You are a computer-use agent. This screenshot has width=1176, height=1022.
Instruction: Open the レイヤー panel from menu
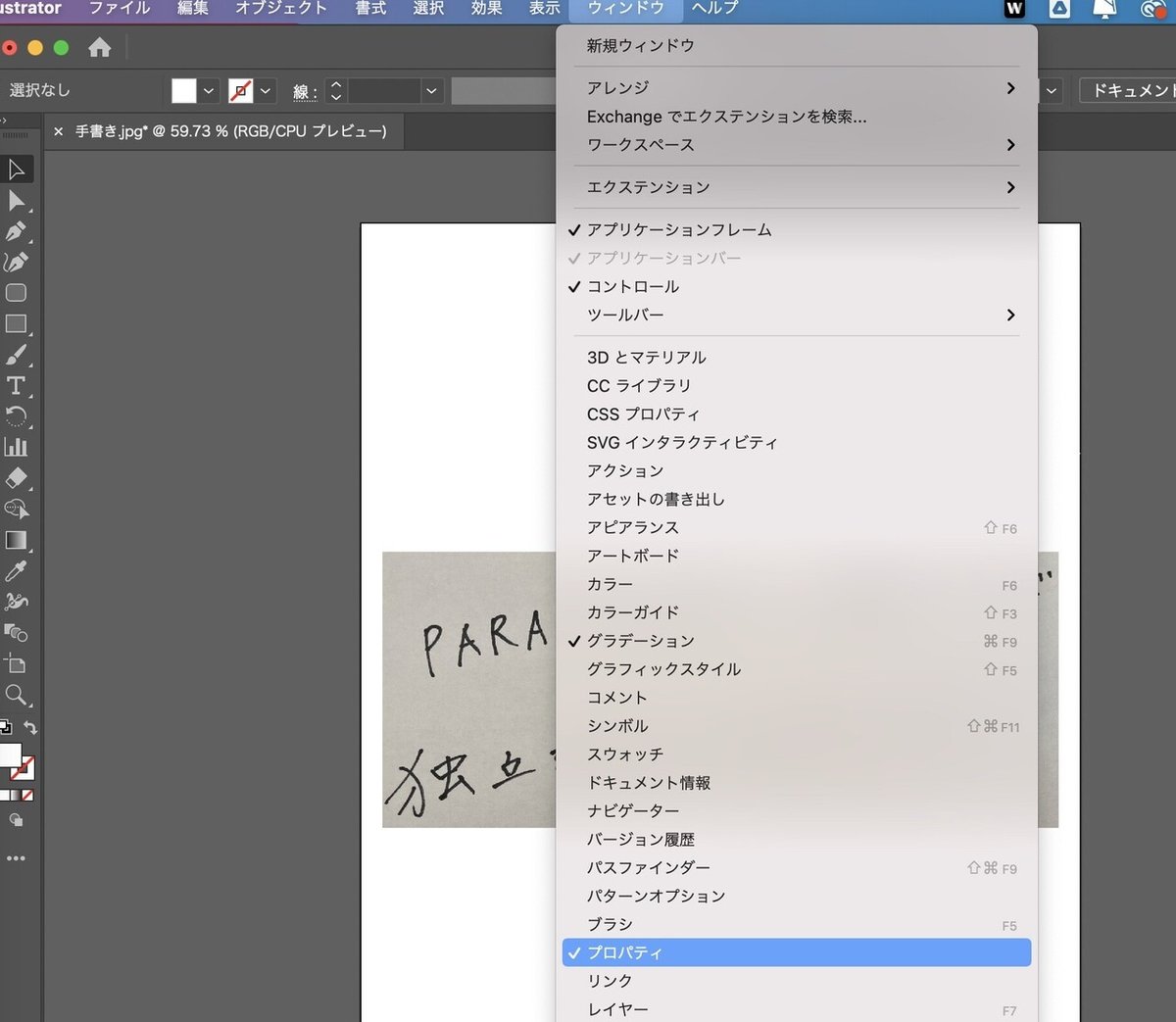(x=617, y=1009)
